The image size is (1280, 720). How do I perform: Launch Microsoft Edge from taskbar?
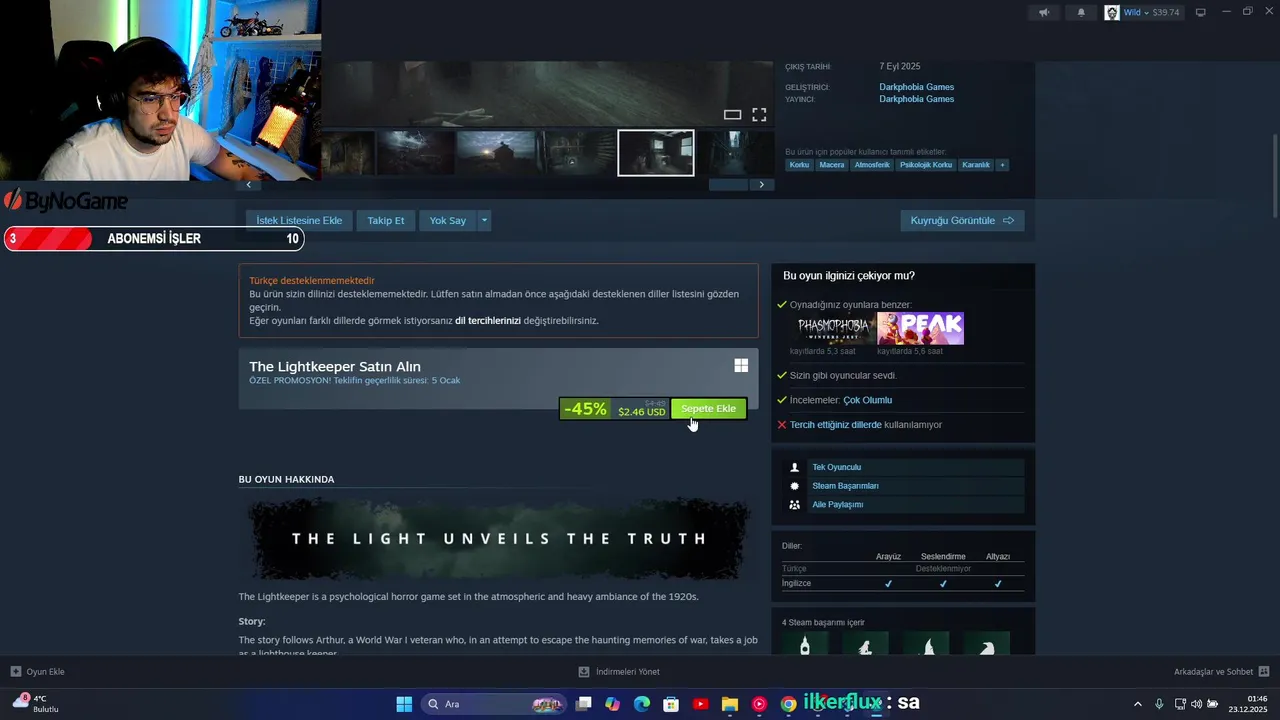[642, 704]
